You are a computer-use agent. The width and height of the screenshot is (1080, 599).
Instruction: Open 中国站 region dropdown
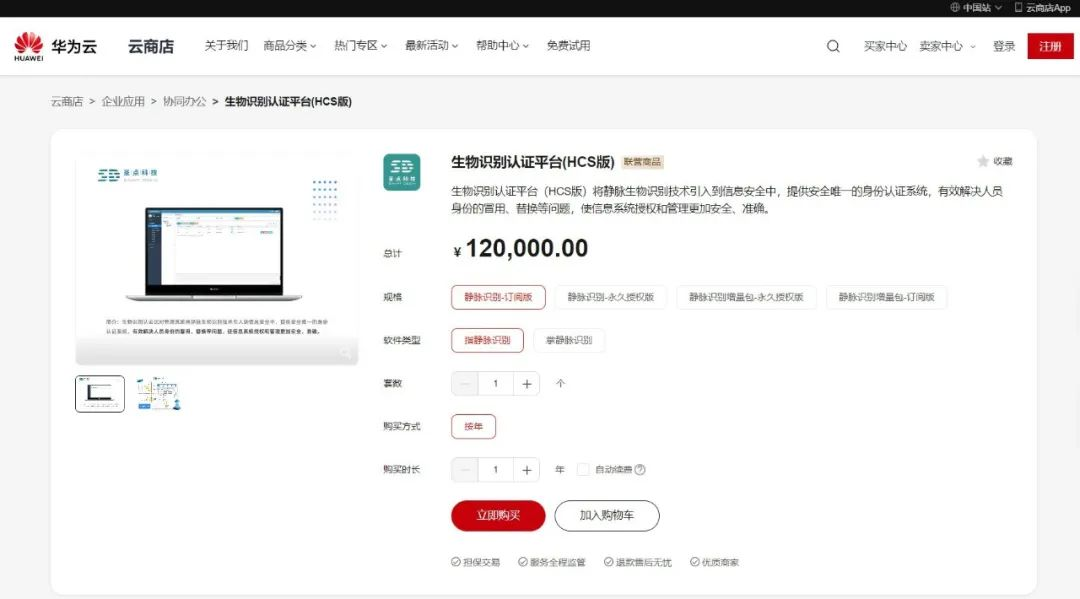976,8
